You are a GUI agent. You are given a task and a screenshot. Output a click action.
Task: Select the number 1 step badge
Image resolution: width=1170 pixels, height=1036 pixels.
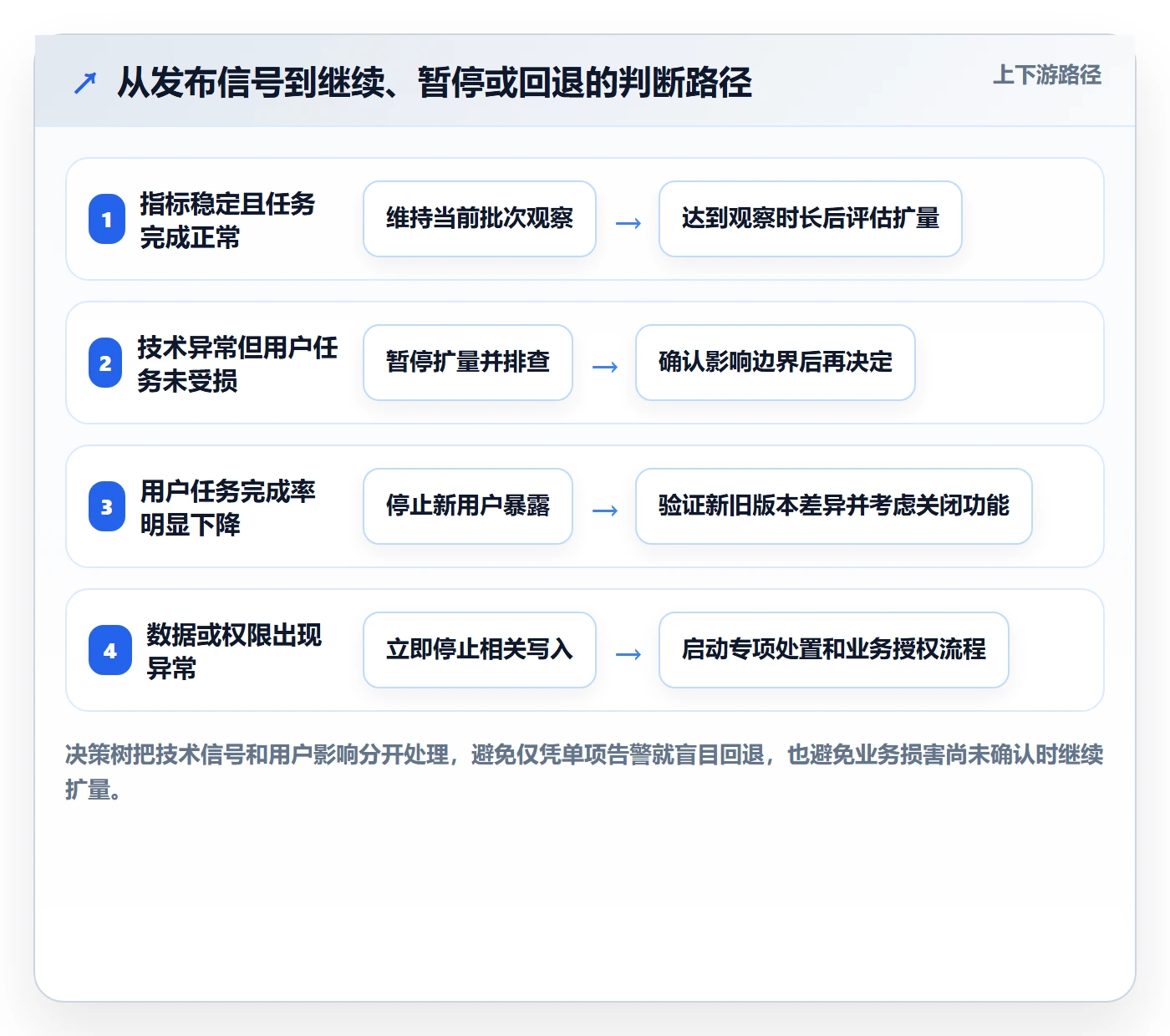107,219
